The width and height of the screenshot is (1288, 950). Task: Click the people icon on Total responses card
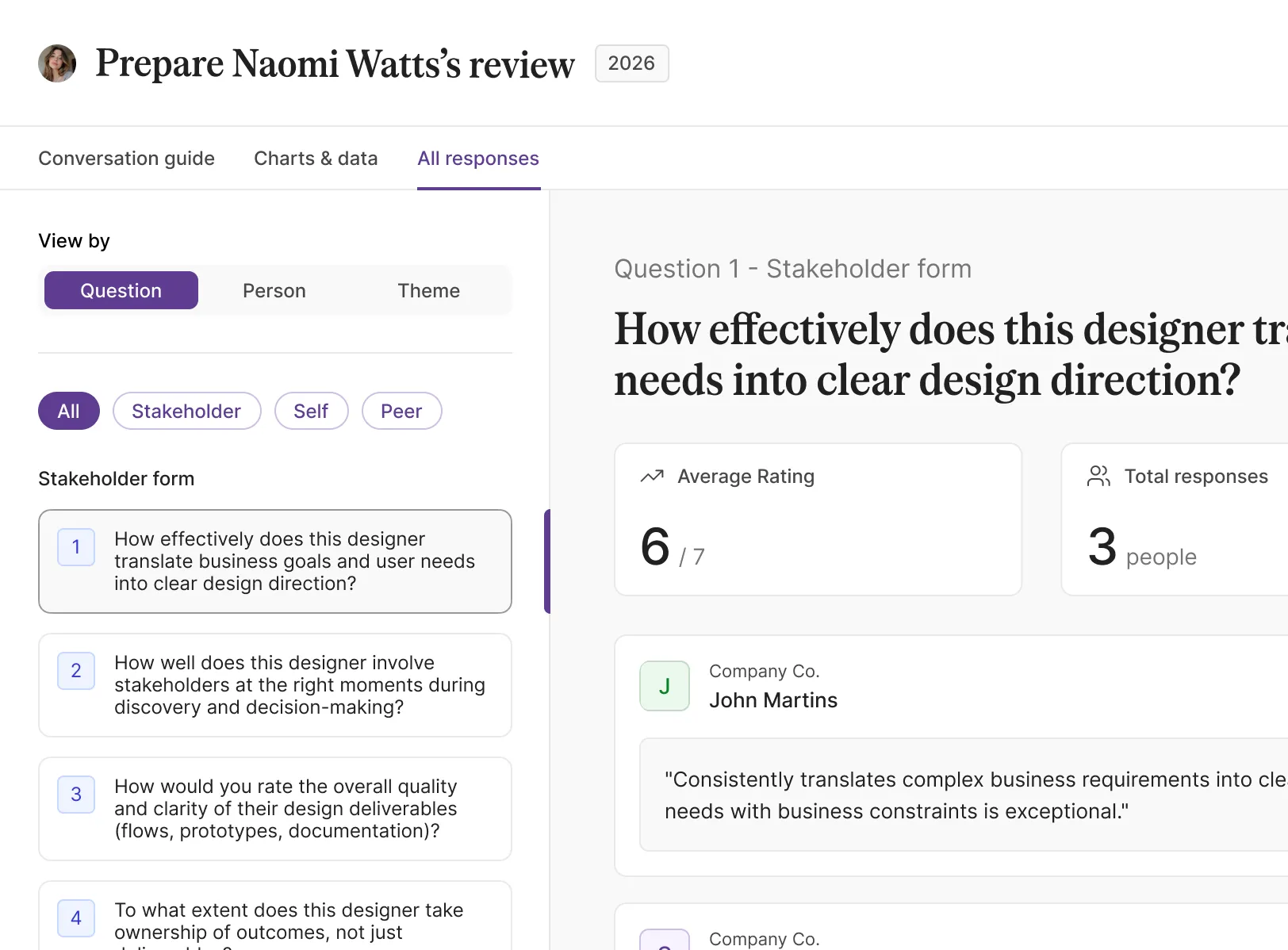pos(1098,476)
